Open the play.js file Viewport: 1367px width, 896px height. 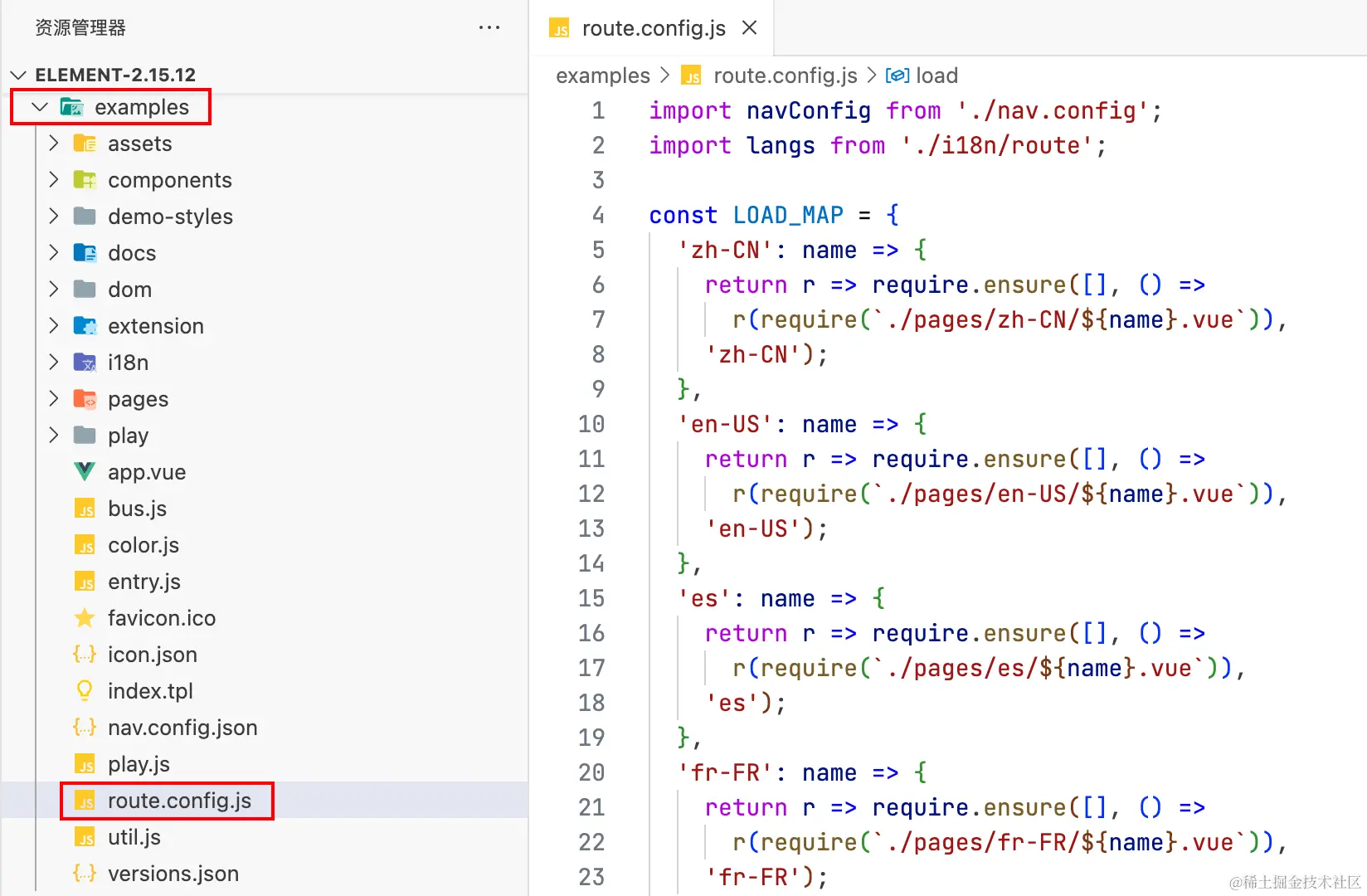tap(139, 764)
